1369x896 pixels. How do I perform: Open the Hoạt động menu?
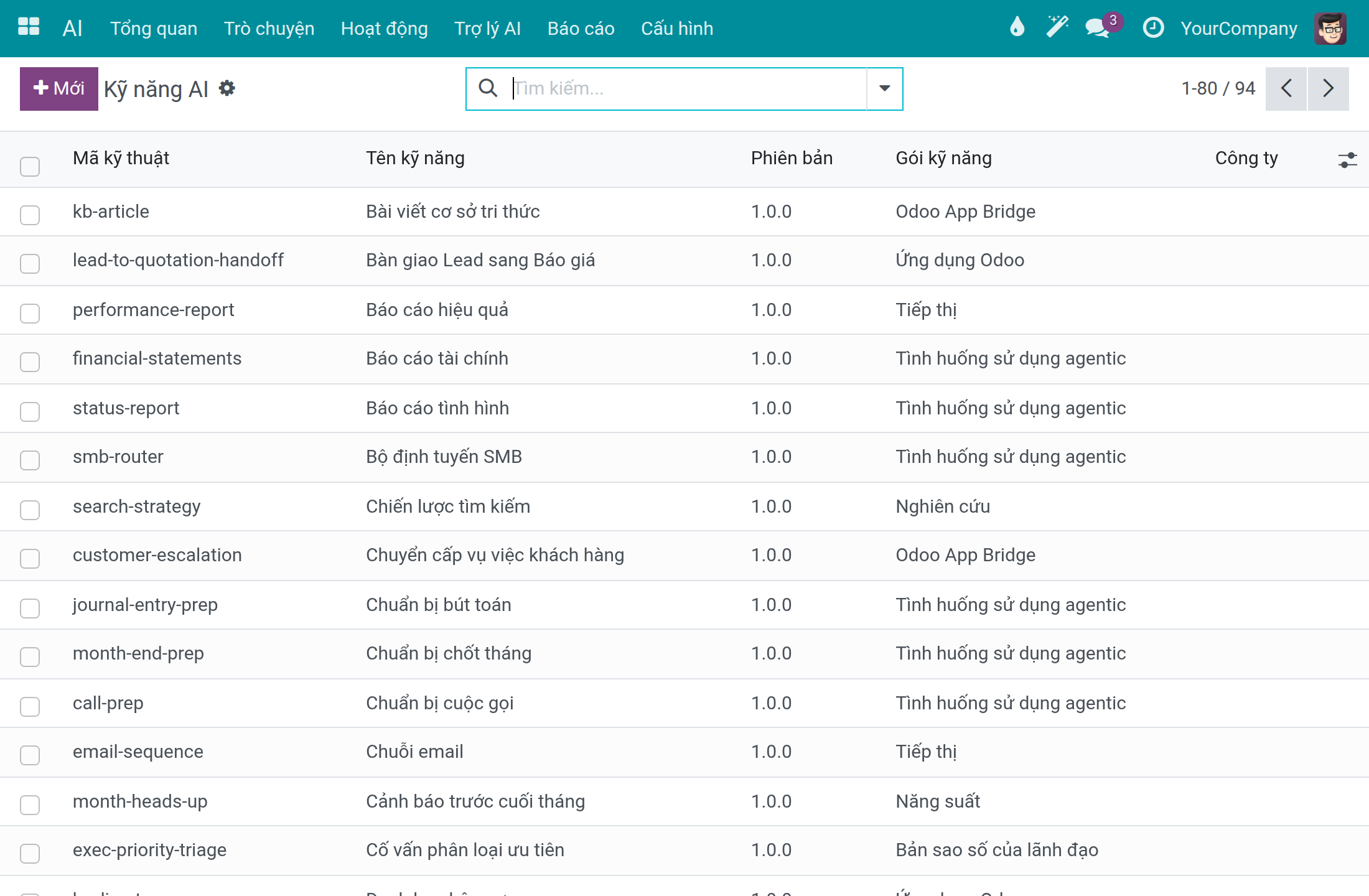tap(384, 29)
